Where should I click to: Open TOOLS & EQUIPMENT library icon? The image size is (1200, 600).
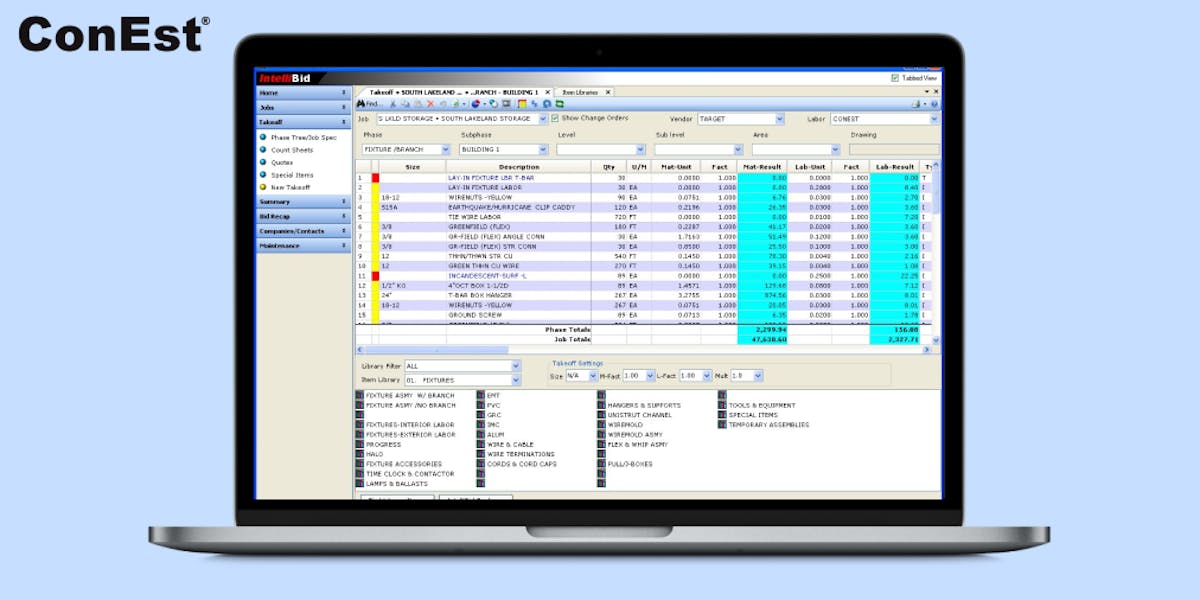click(x=721, y=406)
